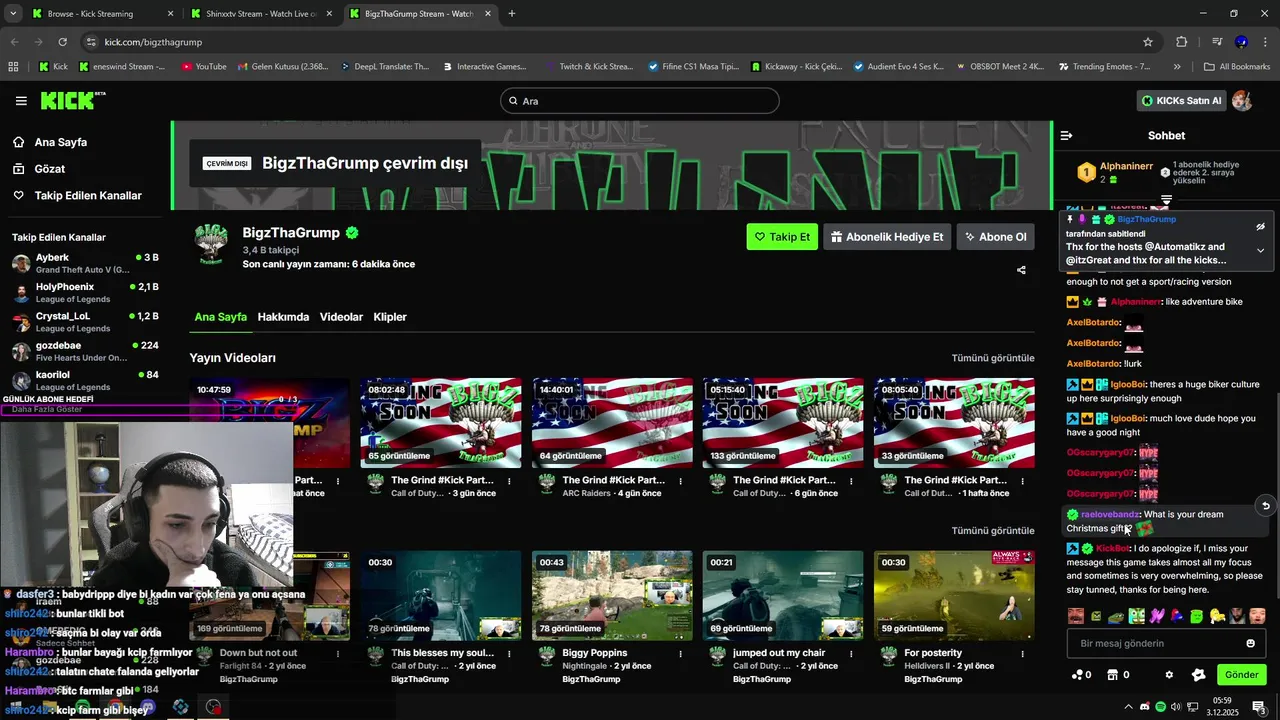The height and width of the screenshot is (720, 1280).
Task: Click the share icon below Abone Ol
Action: [x=1021, y=270]
